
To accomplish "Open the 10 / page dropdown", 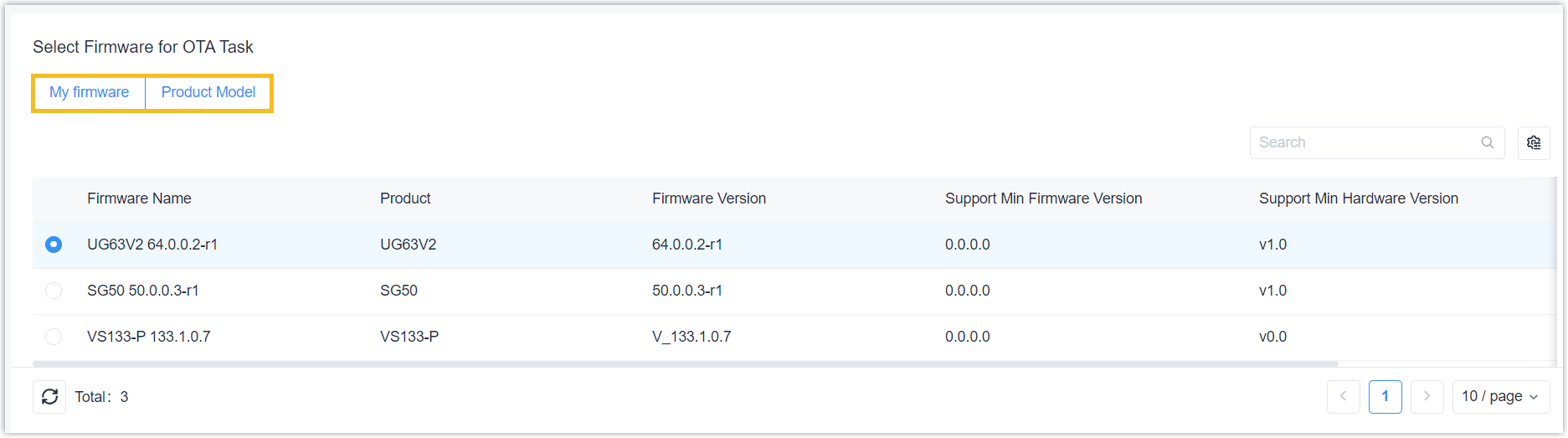I will [x=1499, y=397].
